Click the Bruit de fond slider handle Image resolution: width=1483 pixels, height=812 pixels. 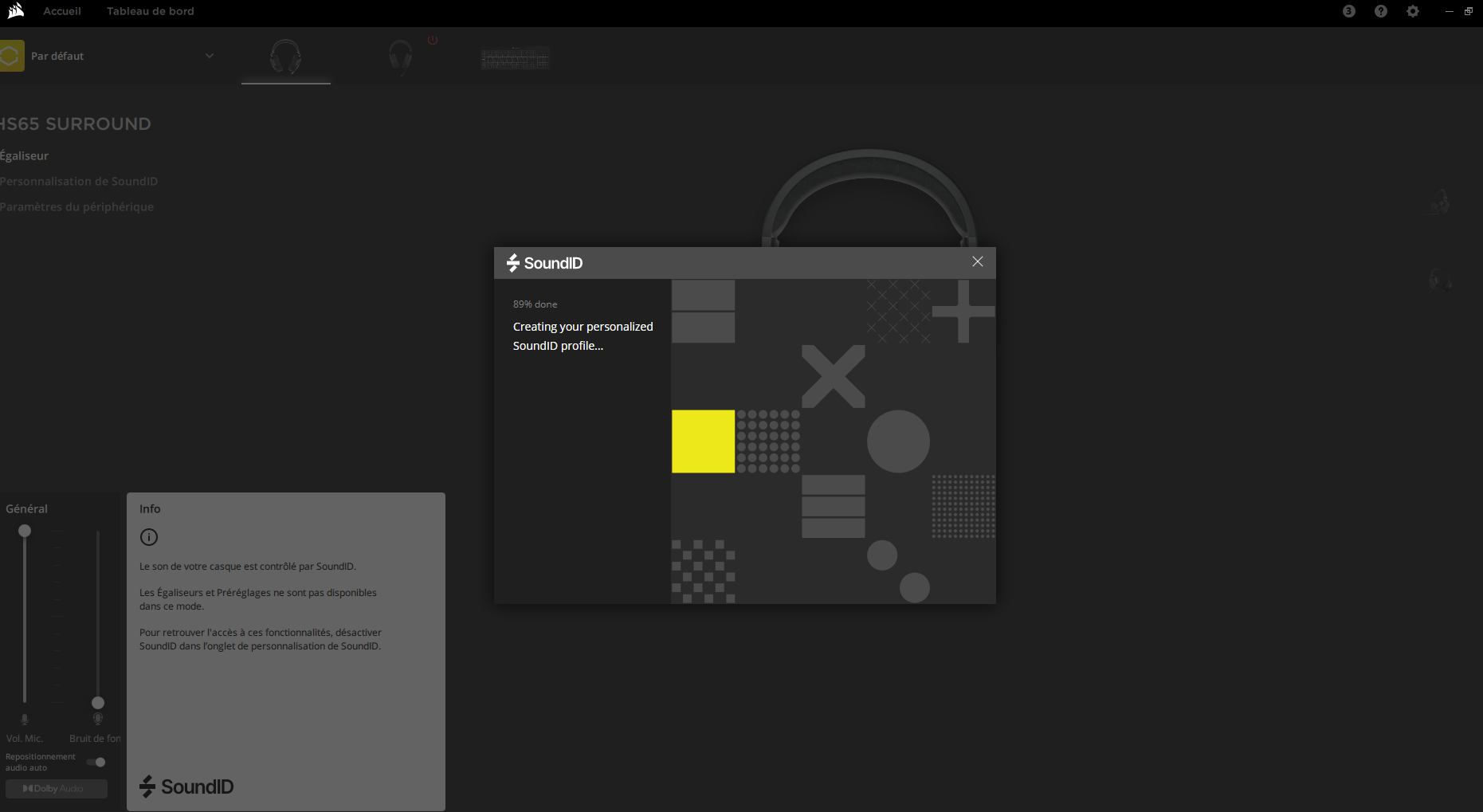pos(98,703)
